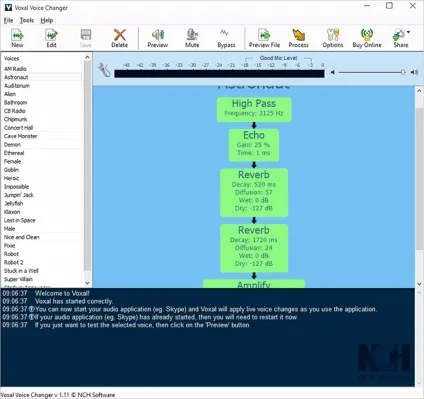
Task: Click the Reverb block with Decay 1720 ms
Action: [x=254, y=248]
